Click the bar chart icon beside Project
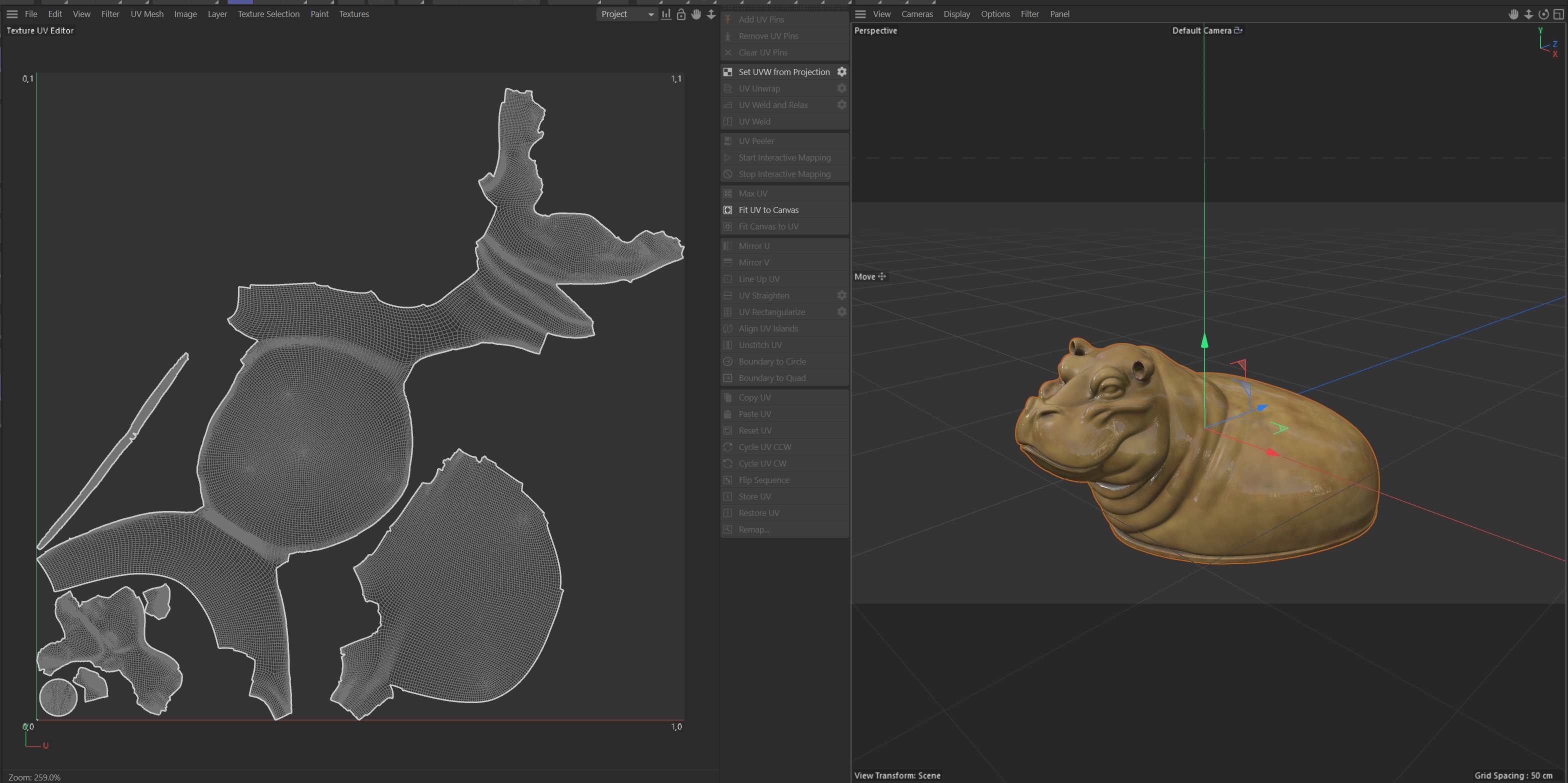1568x783 pixels. pyautogui.click(x=666, y=14)
